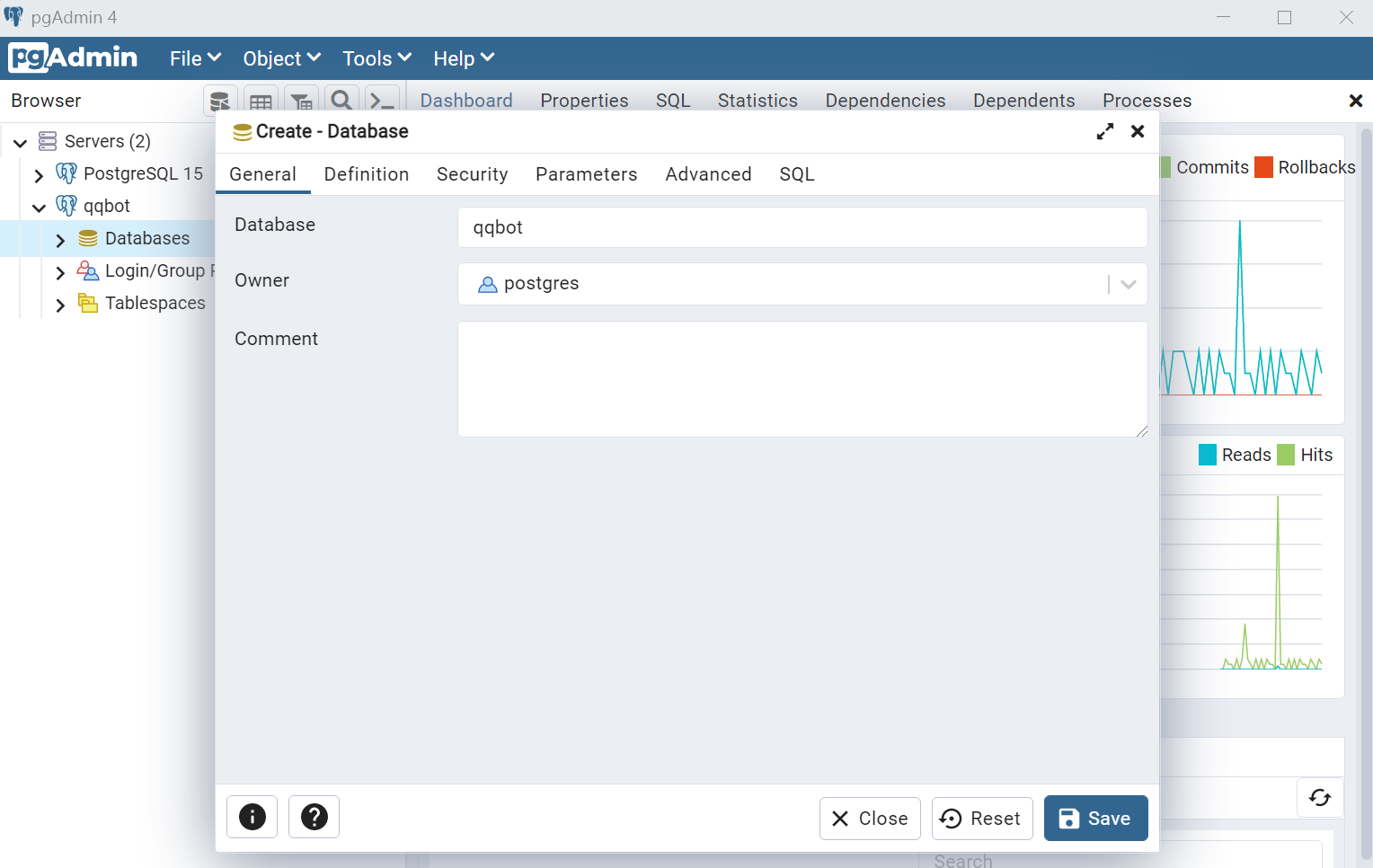Click the Servers group icon
The width and height of the screenshot is (1373, 868).
pos(48,140)
